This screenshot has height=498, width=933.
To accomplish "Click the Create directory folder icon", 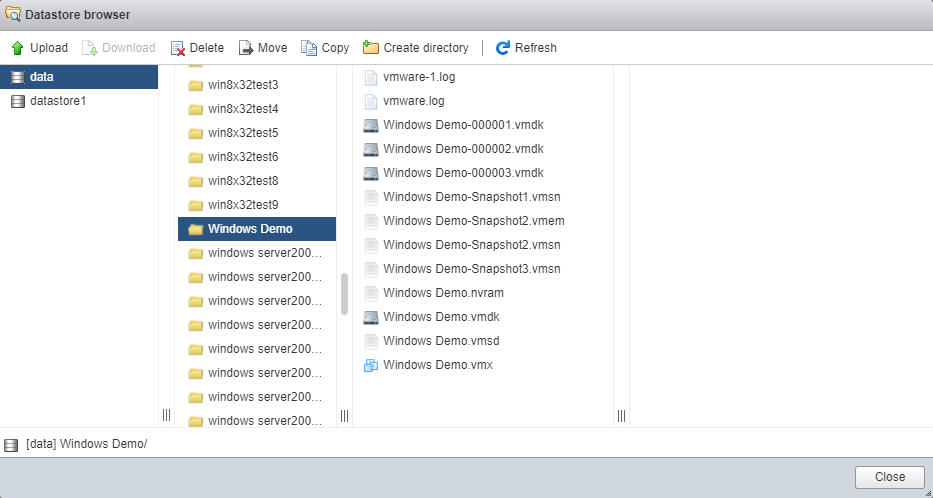I will tap(371, 48).
